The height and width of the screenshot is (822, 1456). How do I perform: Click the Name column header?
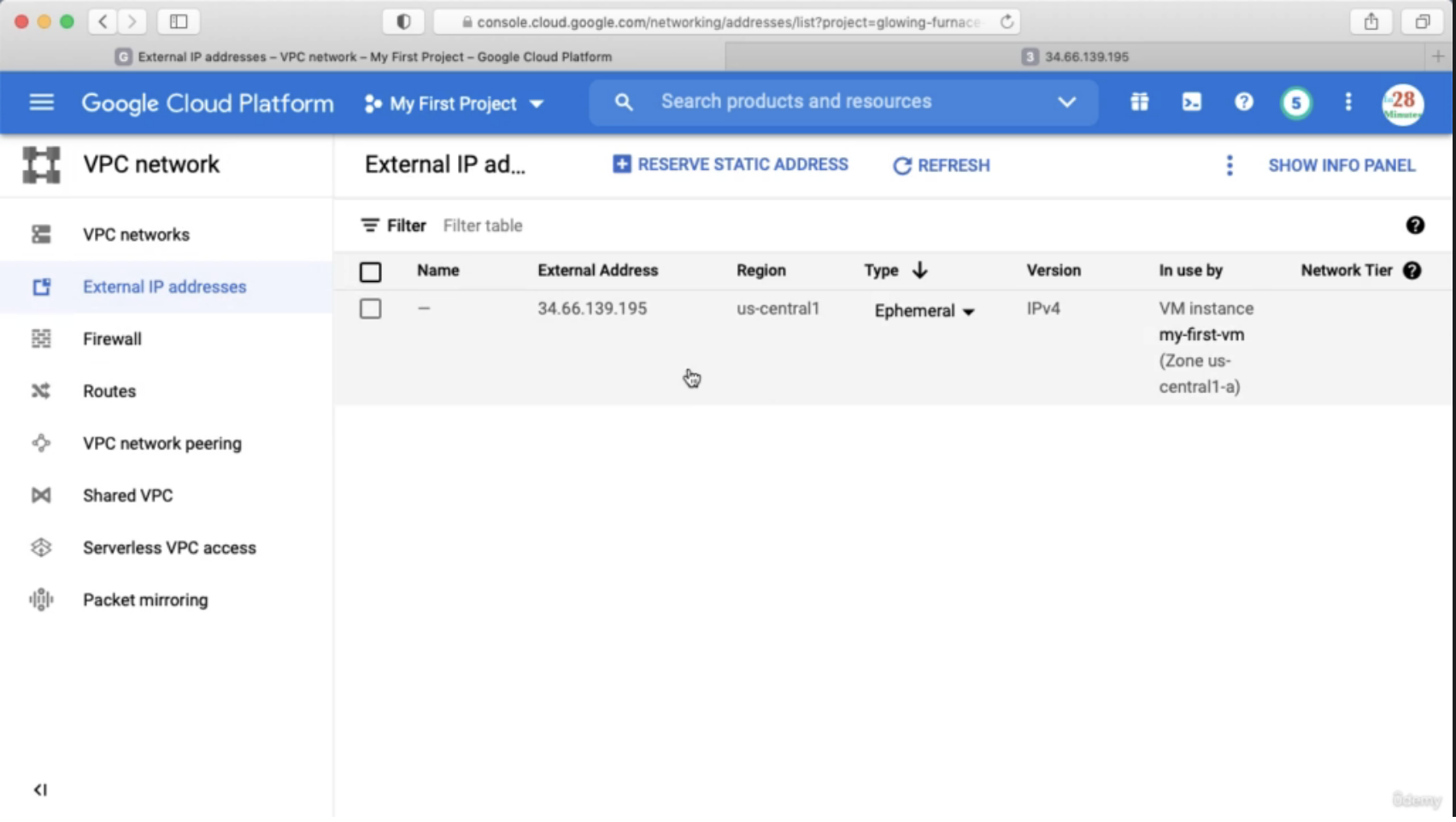(438, 271)
